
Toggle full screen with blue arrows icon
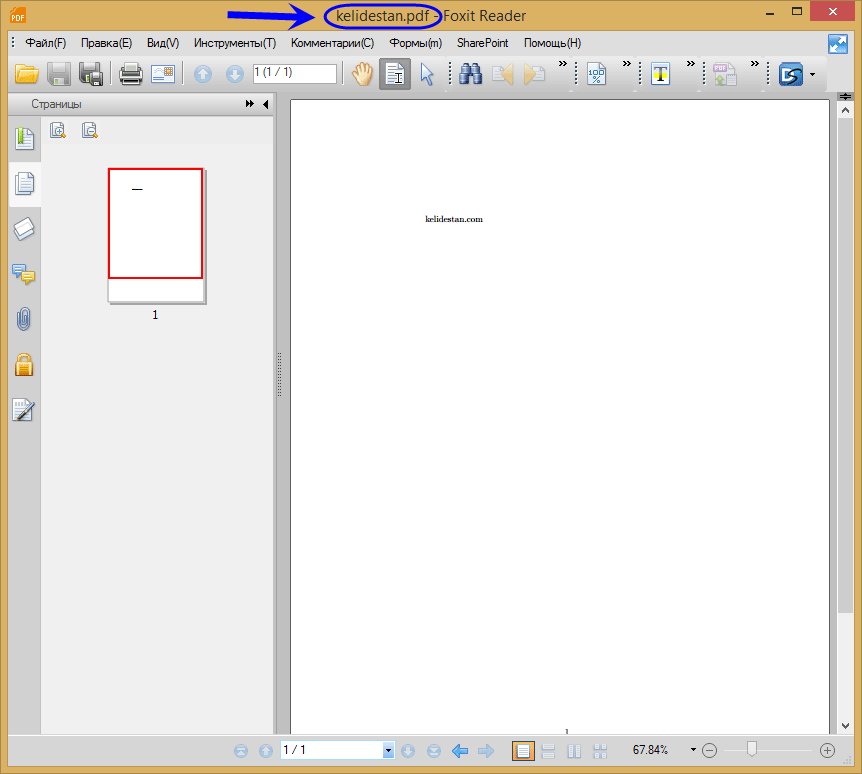[838, 44]
